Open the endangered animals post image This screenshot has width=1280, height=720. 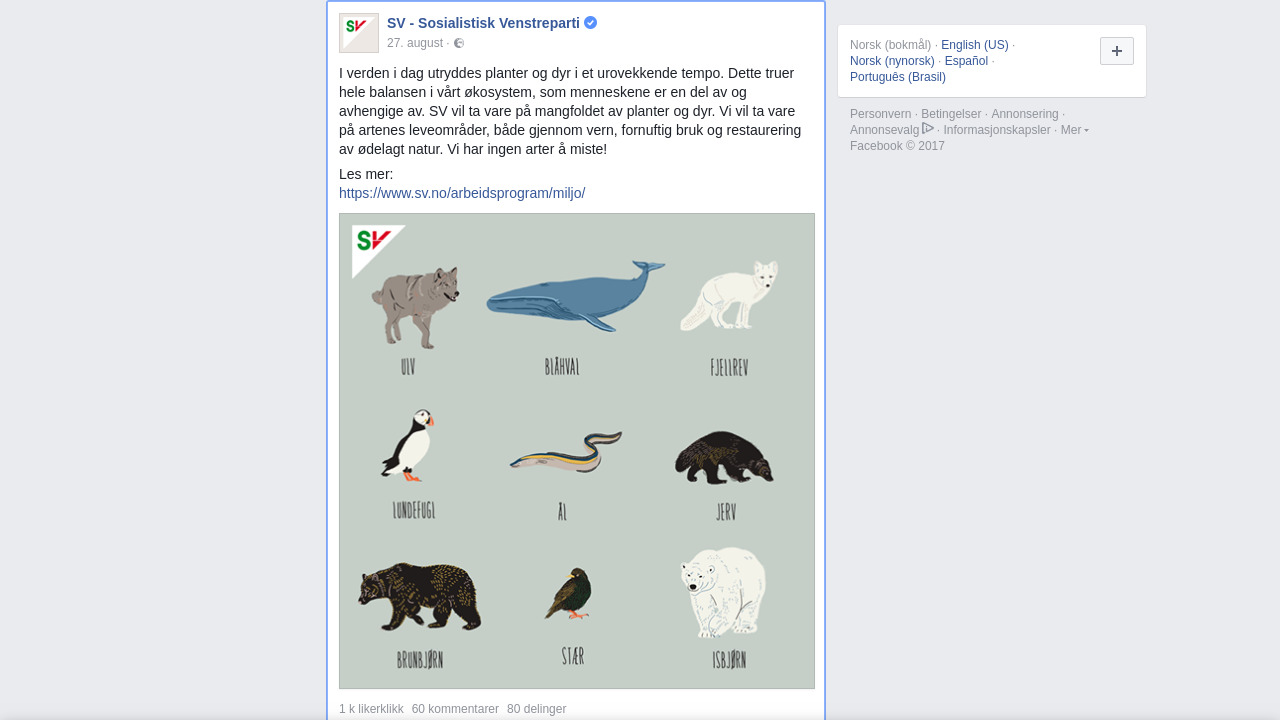577,451
